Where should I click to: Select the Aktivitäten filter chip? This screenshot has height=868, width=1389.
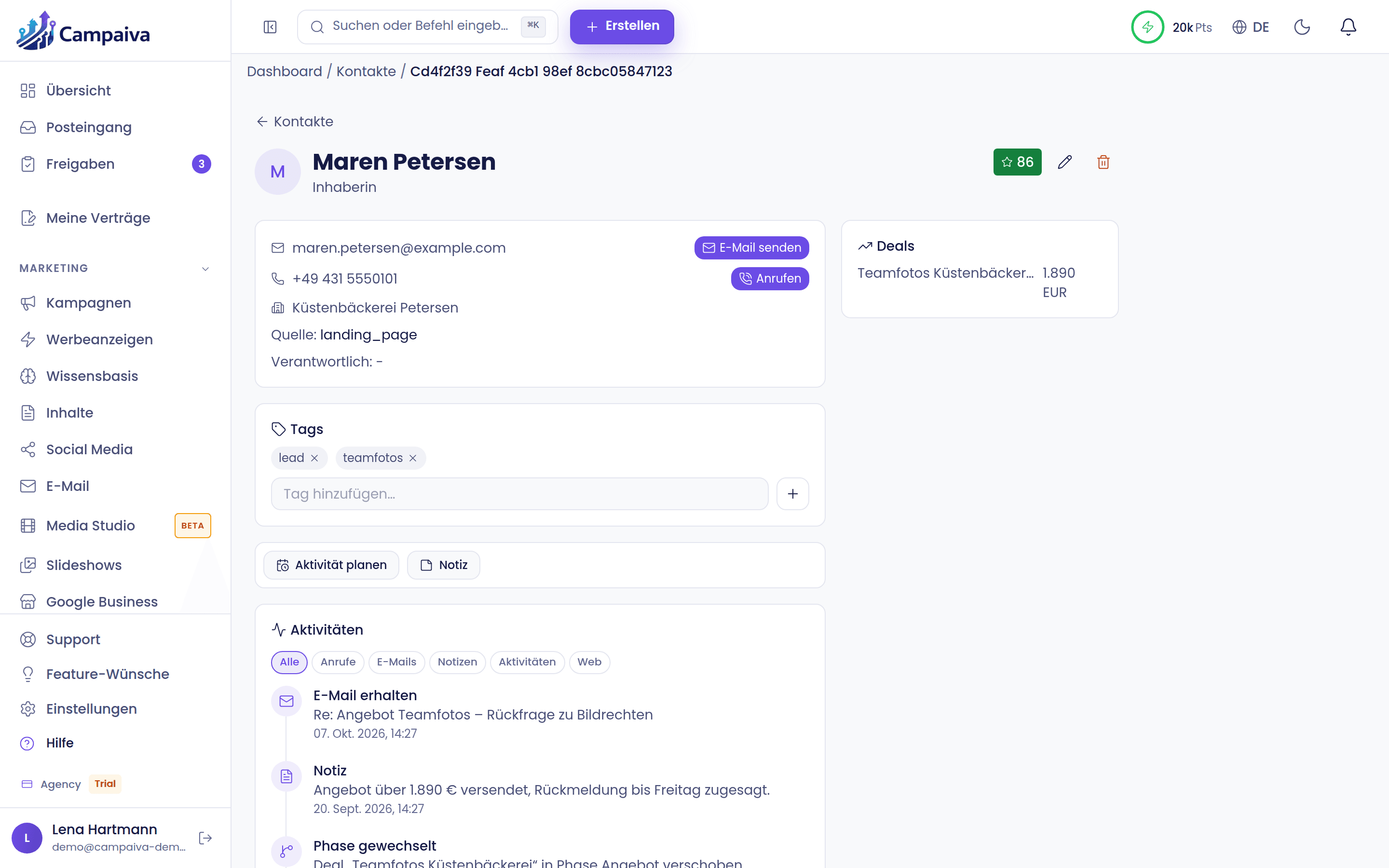(x=527, y=662)
